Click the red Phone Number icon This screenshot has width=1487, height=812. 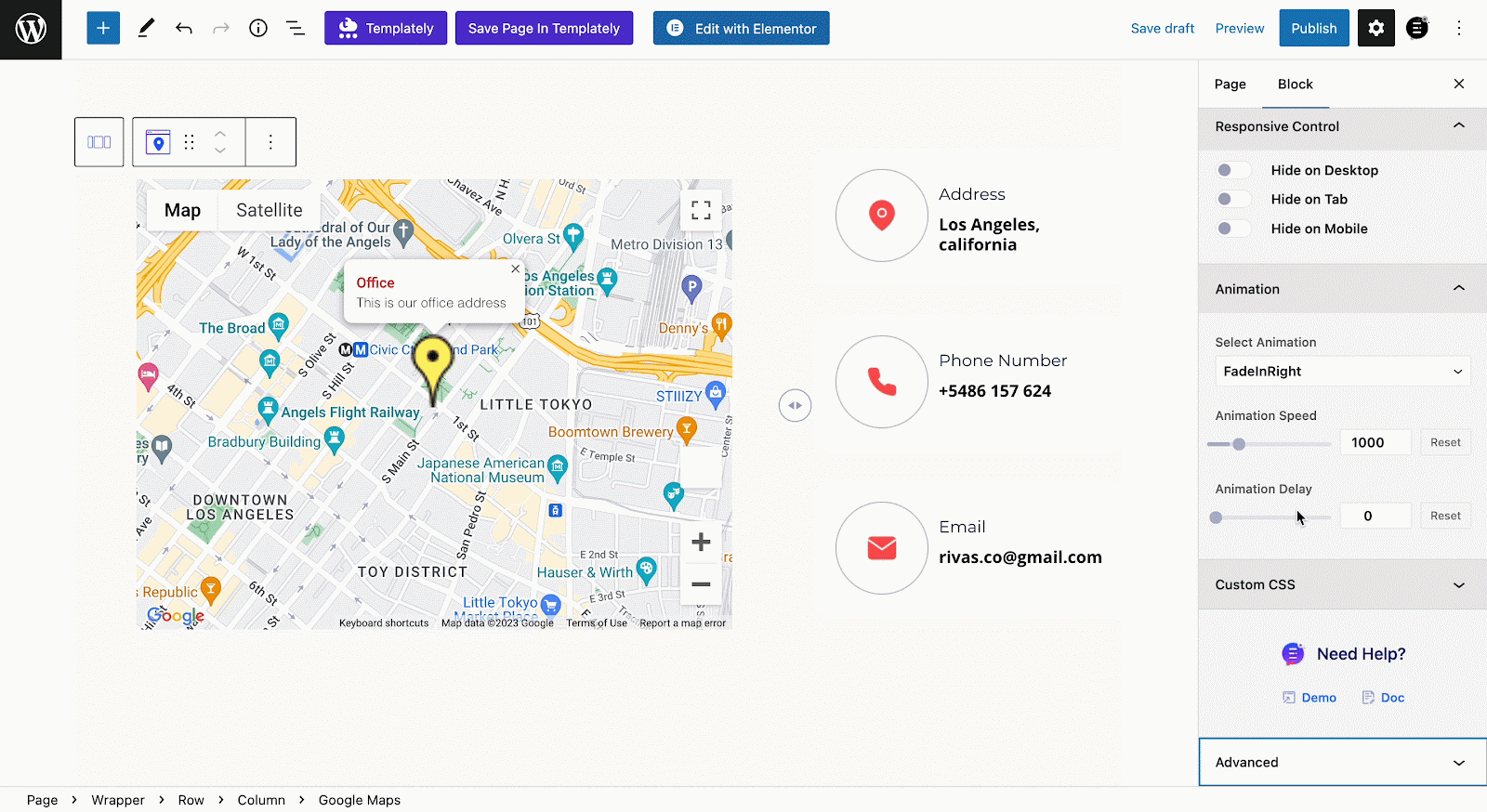(x=882, y=382)
